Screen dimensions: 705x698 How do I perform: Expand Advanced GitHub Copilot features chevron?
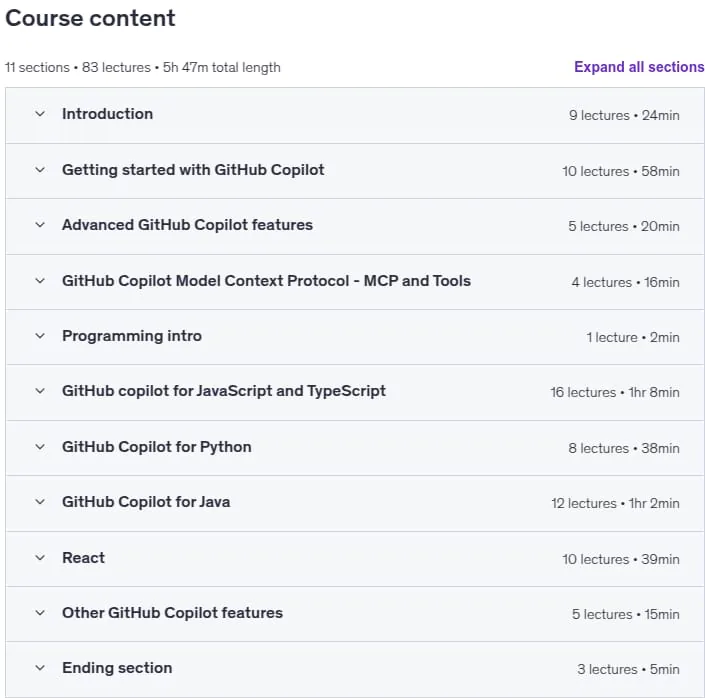(x=40, y=225)
